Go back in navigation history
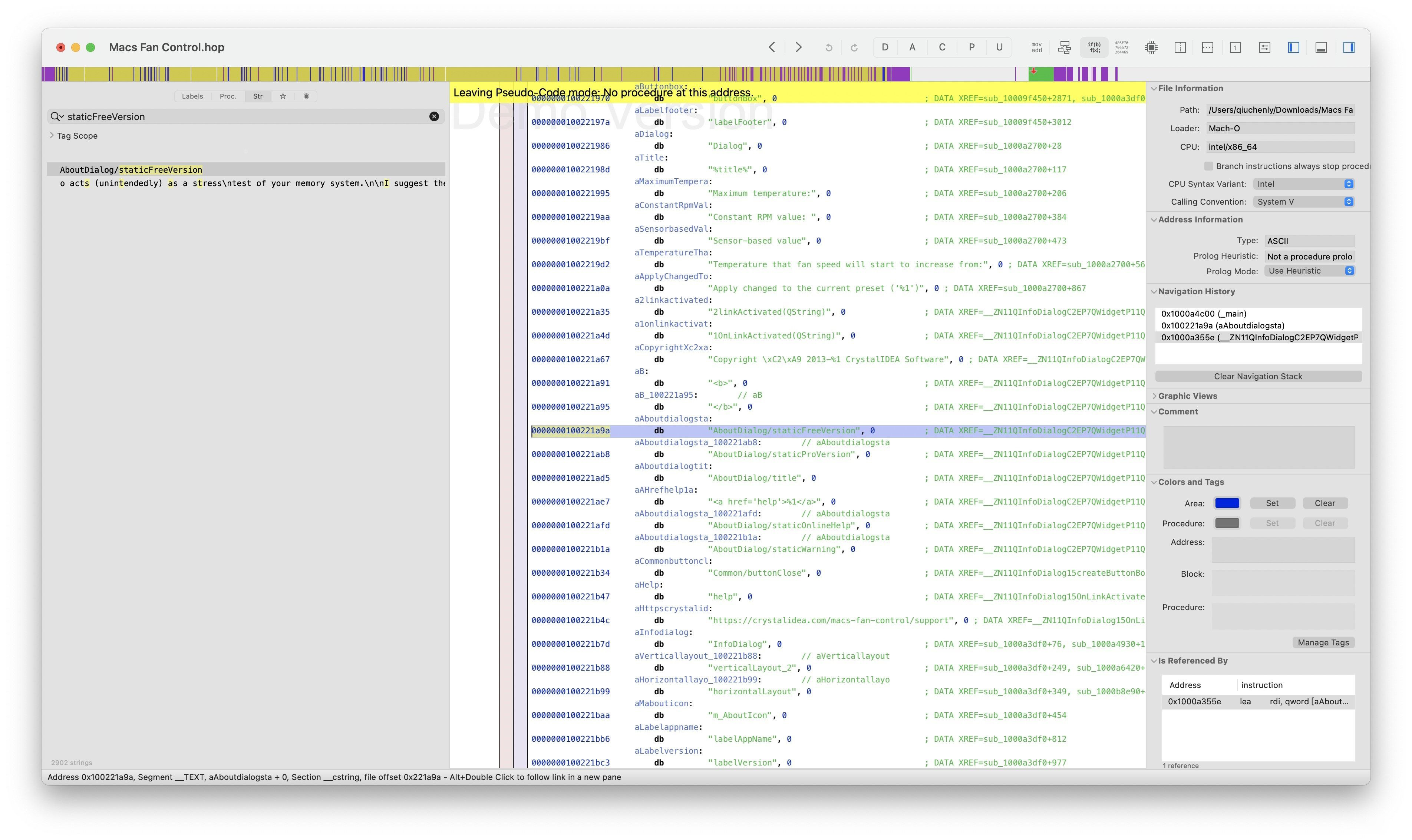Viewport: 1412px width, 840px height. pos(772,47)
